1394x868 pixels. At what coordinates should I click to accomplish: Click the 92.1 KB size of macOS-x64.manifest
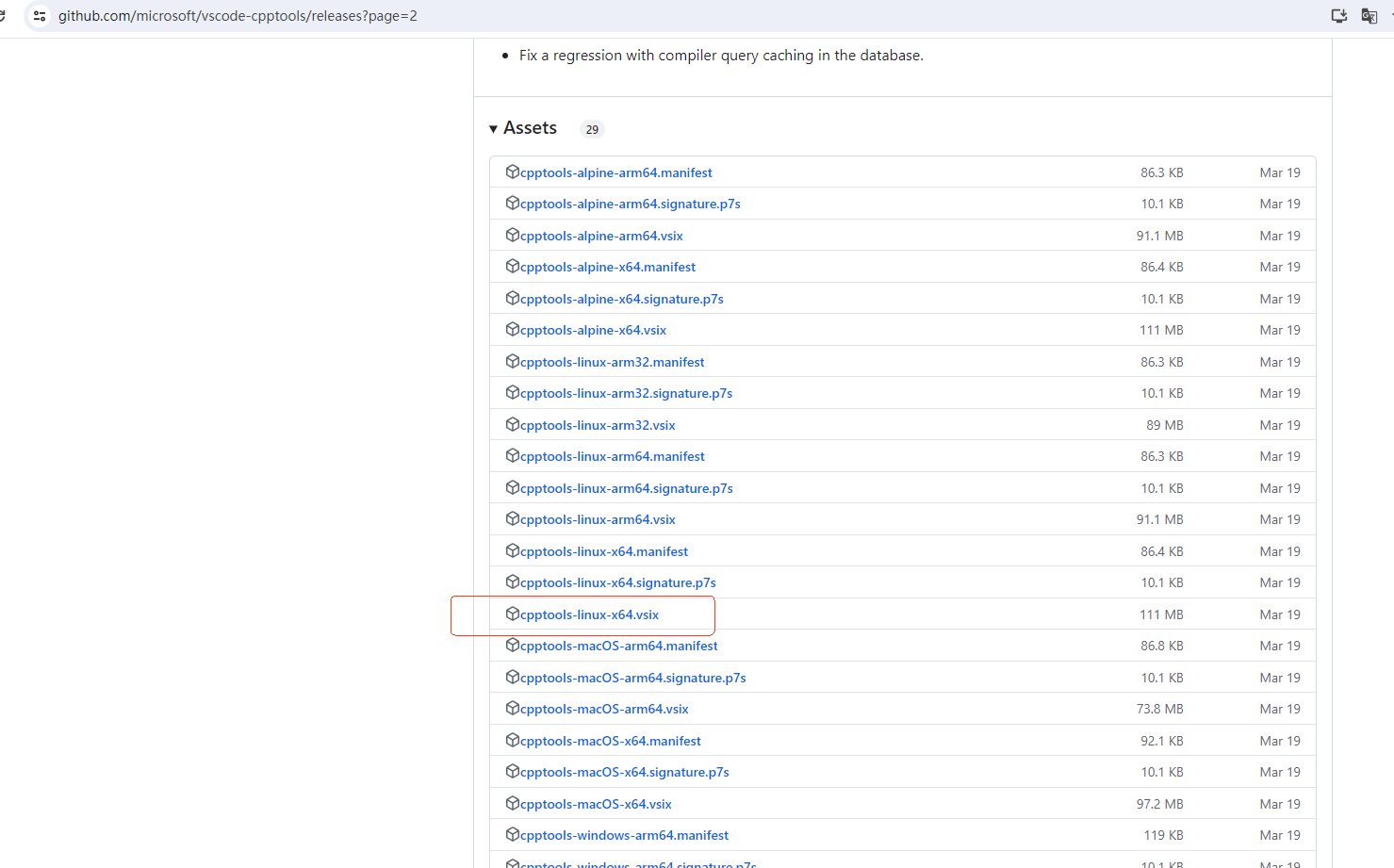coord(1161,741)
